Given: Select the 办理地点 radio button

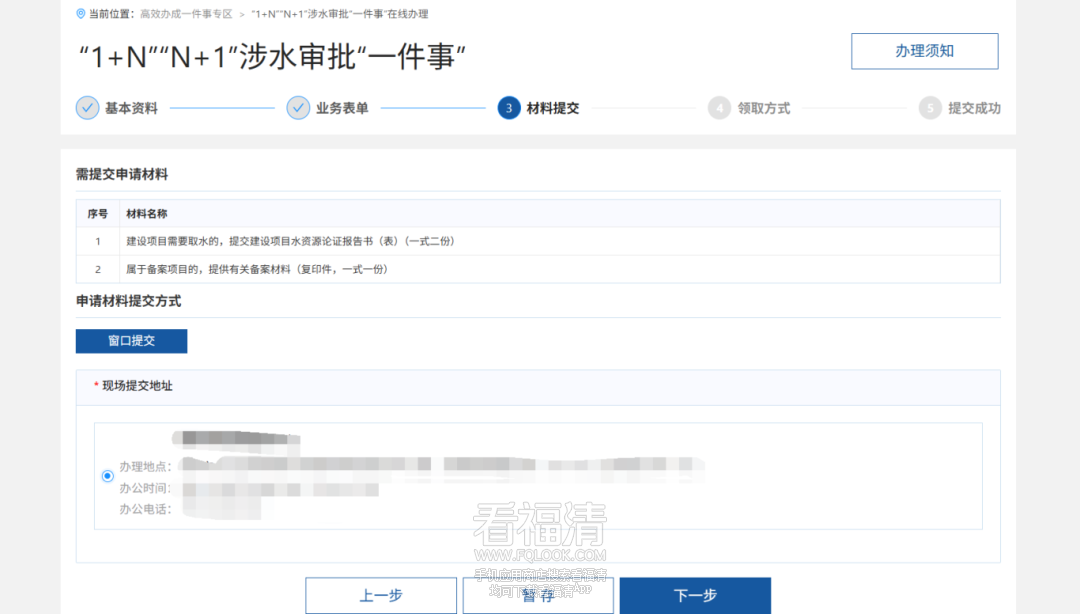Looking at the screenshot, I should [x=107, y=476].
